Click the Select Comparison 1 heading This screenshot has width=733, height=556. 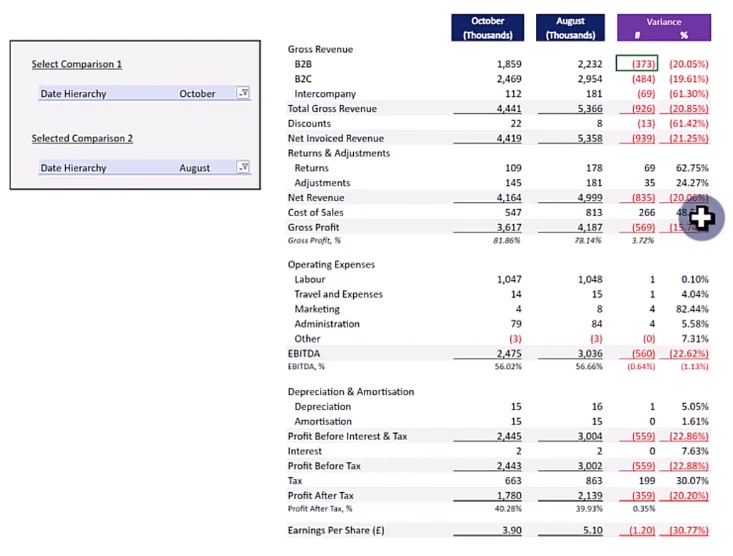click(77, 64)
